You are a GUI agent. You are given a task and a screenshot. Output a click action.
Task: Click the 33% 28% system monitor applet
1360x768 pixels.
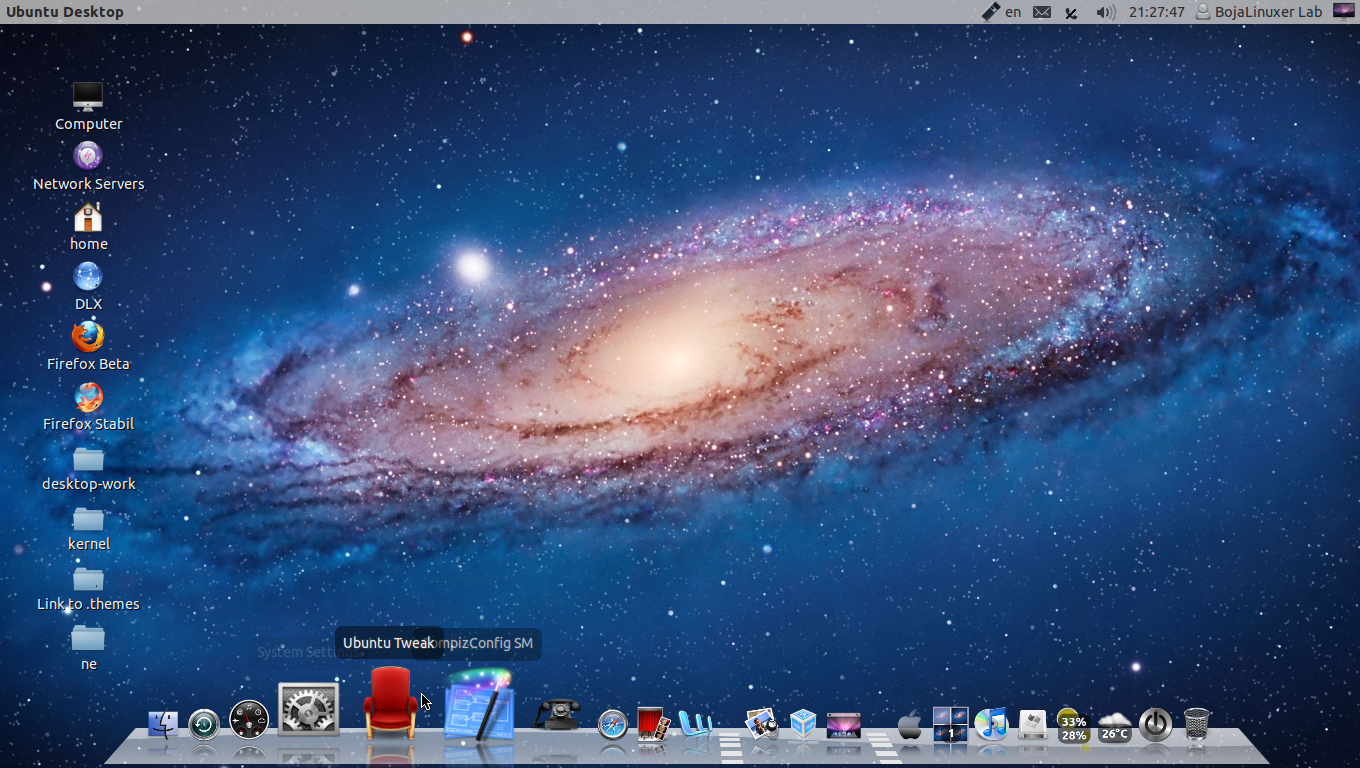pos(1073,725)
